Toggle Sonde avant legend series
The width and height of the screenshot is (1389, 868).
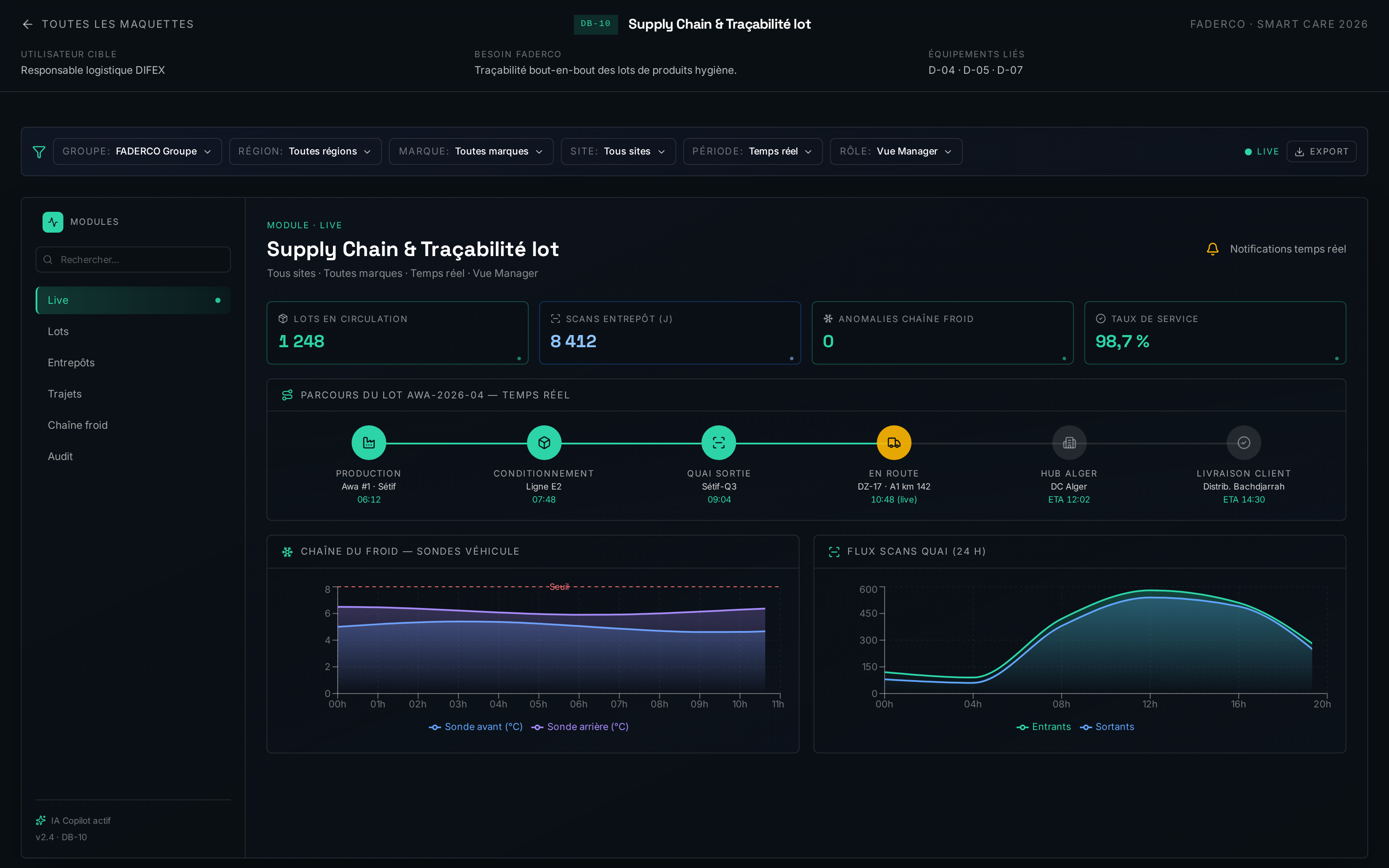coord(475,727)
